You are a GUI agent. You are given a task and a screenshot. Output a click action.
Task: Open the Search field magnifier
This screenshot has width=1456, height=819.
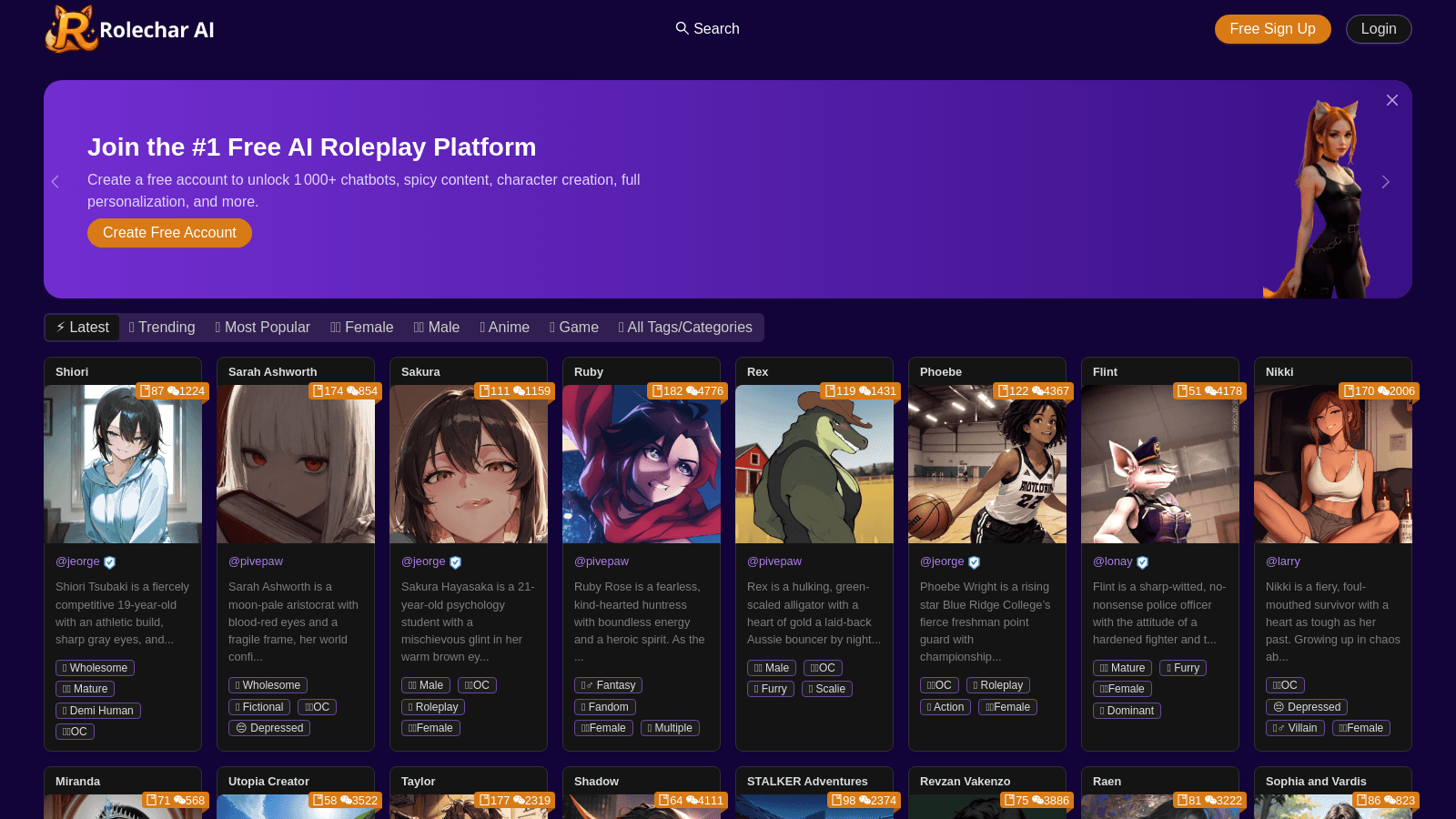(682, 28)
